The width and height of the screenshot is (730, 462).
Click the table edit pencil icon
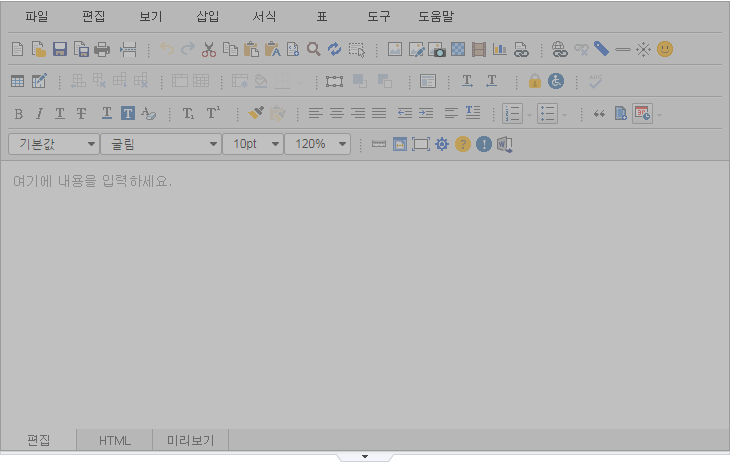point(39,81)
